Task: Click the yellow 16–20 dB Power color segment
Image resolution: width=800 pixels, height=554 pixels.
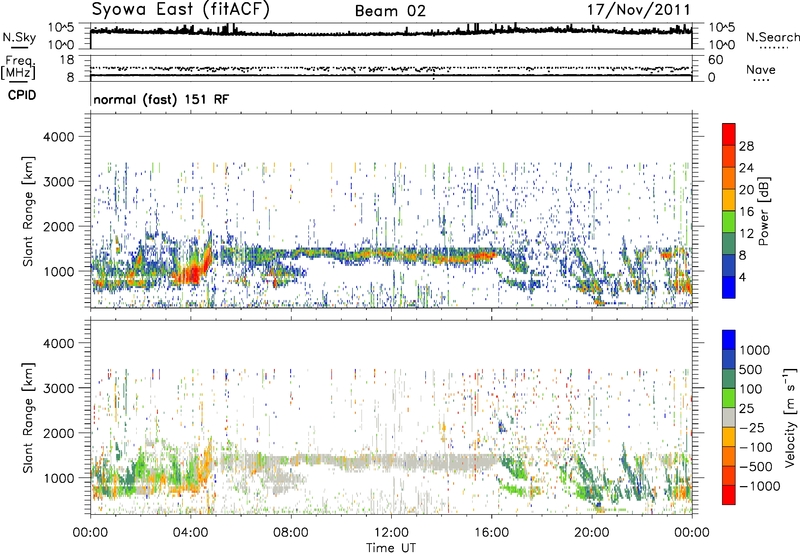Action: point(729,199)
